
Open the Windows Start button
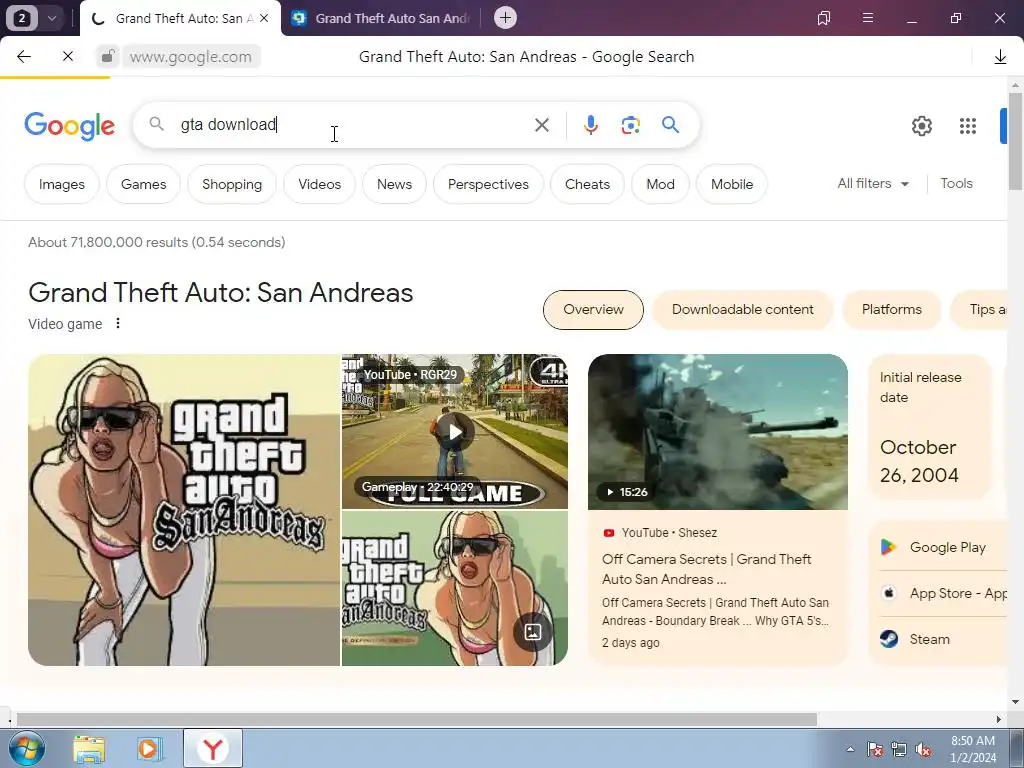[26, 748]
